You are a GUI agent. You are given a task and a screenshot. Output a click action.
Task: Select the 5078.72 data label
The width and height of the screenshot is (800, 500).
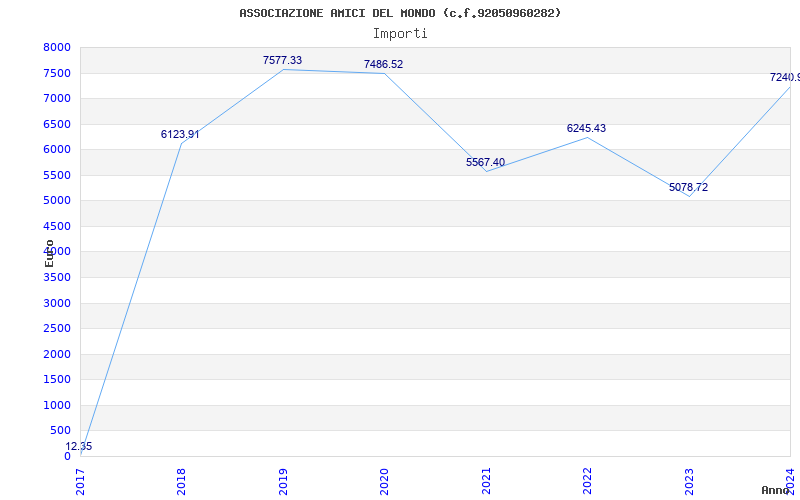coord(688,187)
